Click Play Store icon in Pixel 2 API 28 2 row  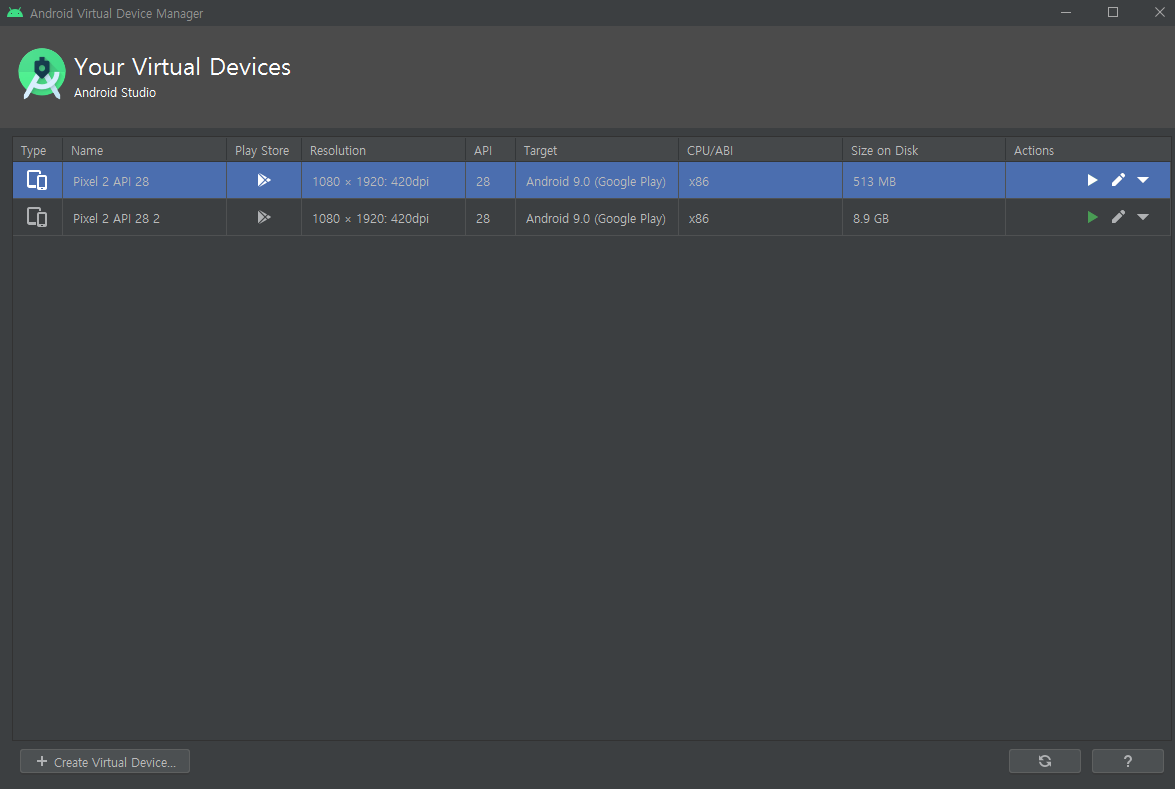264,217
